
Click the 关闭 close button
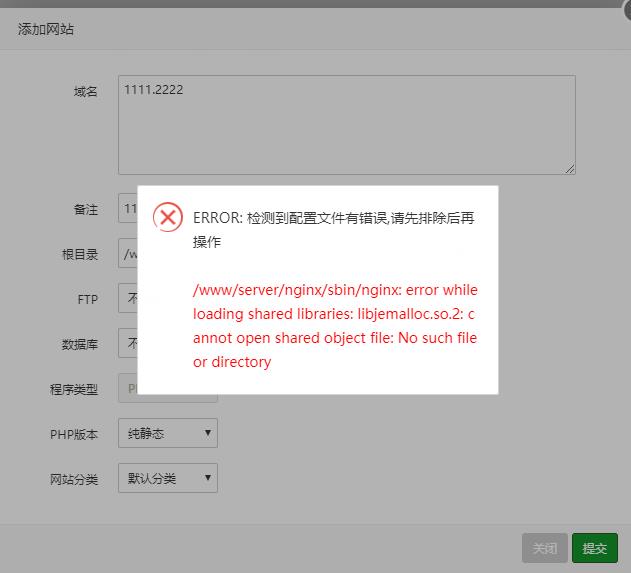point(544,548)
